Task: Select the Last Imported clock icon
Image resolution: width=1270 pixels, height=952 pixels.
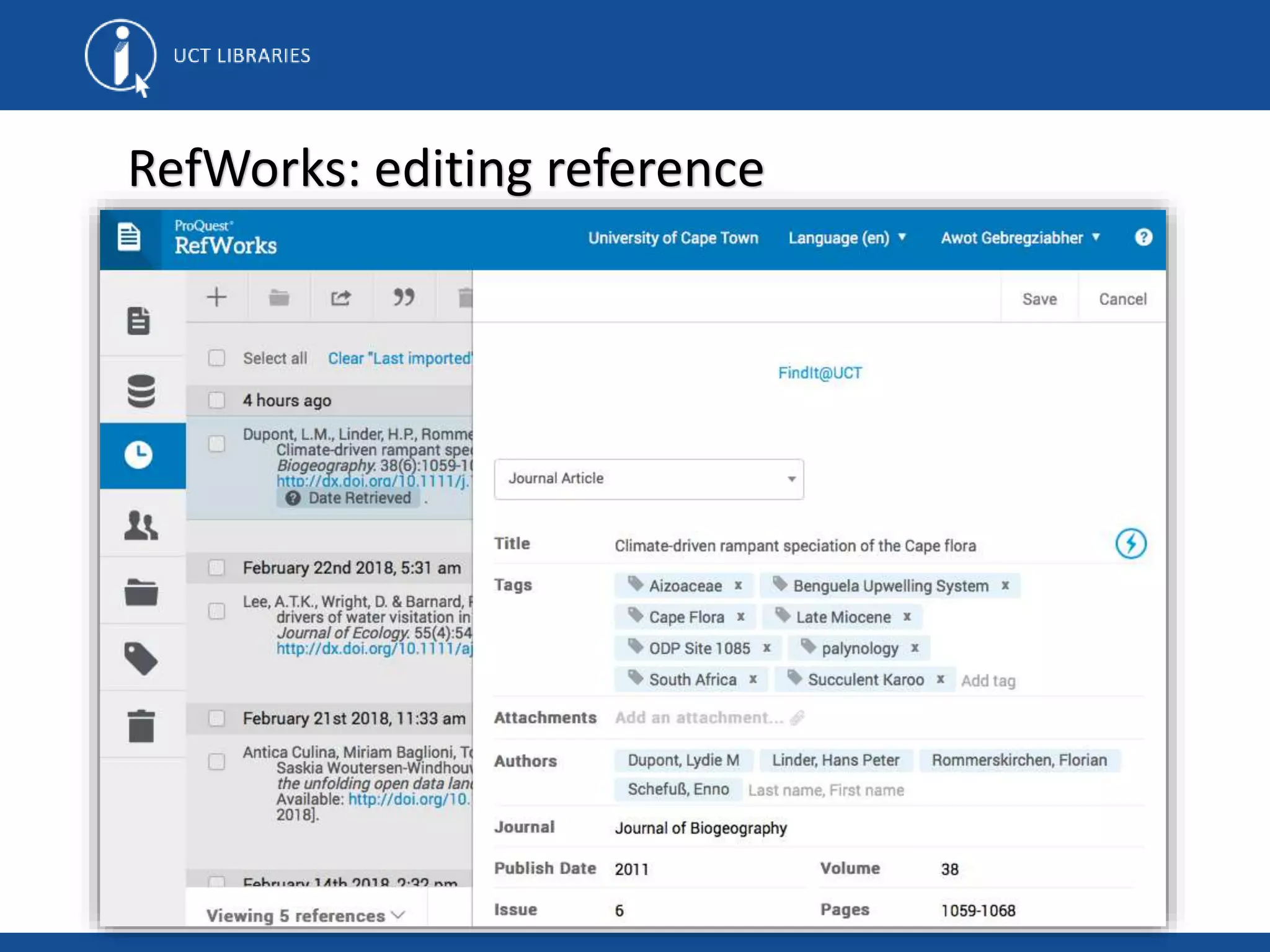Action: point(139,456)
